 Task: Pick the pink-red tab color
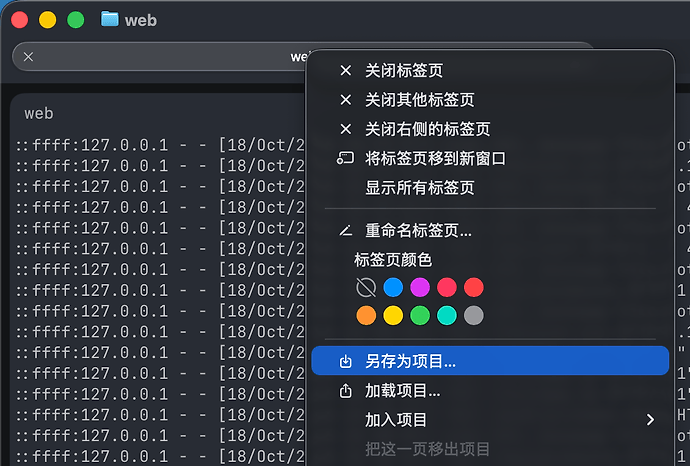click(x=447, y=288)
